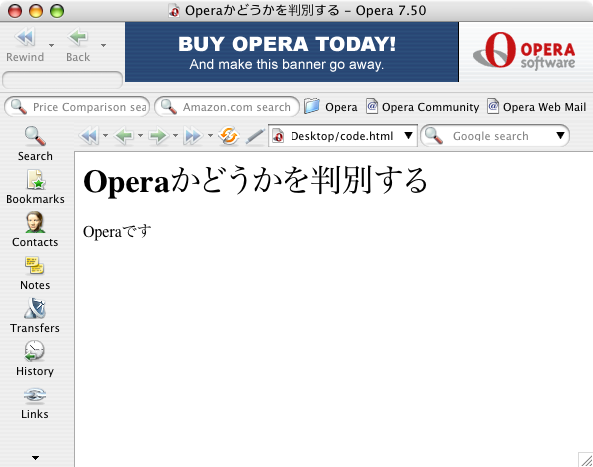Click the wand pencil icon

pos(255,136)
